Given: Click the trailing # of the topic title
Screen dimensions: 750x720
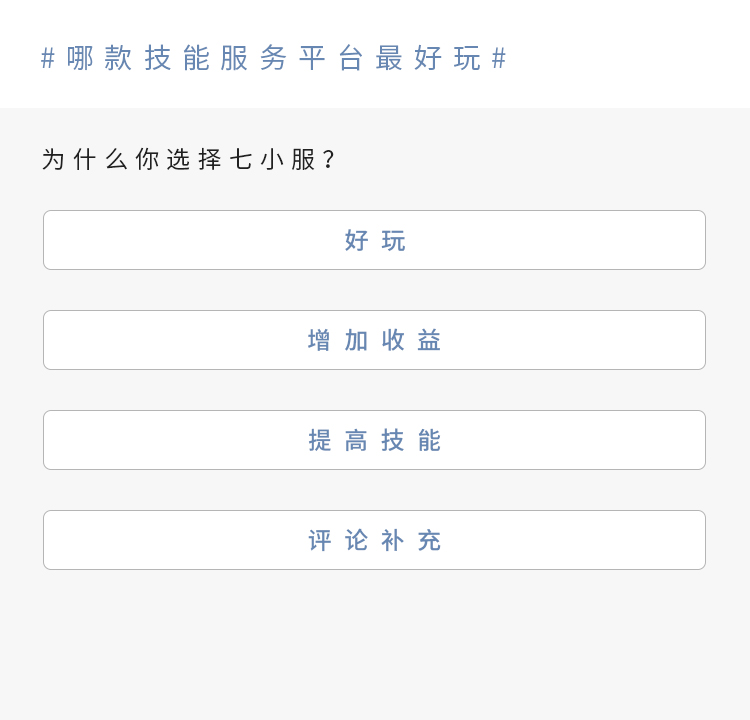Looking at the screenshot, I should (499, 58).
